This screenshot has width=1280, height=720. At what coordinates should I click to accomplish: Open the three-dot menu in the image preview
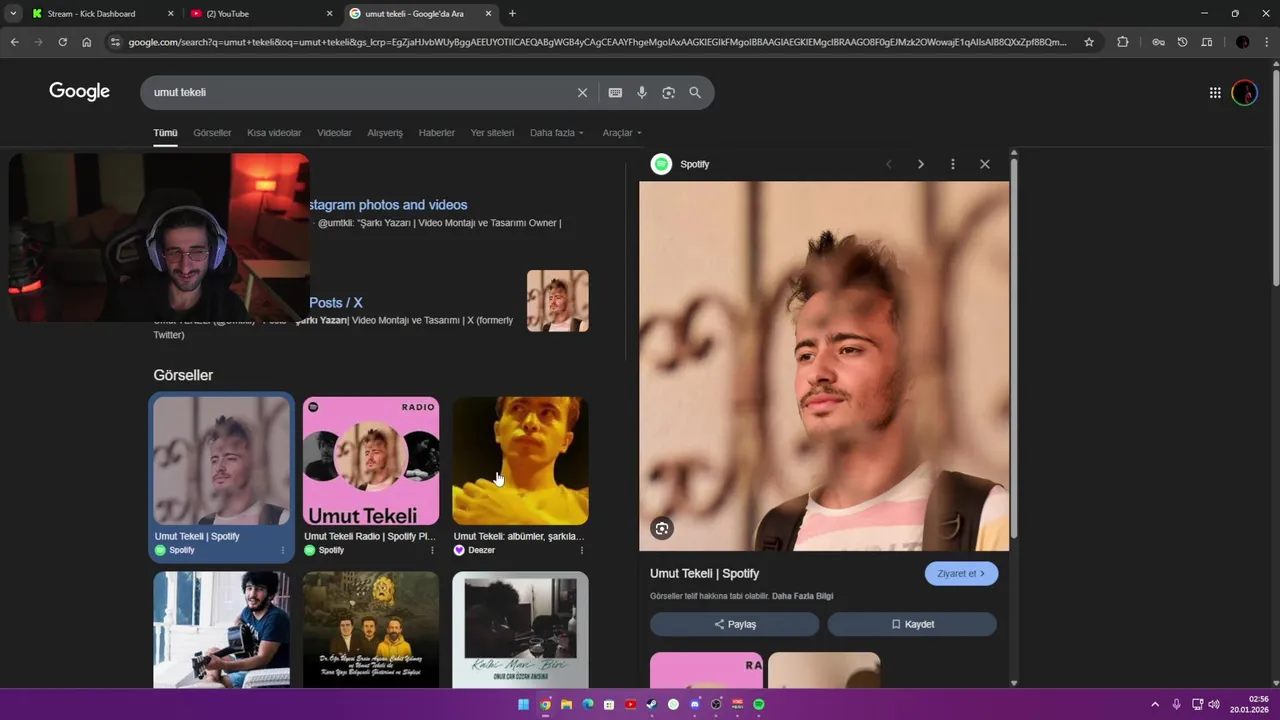point(952,164)
